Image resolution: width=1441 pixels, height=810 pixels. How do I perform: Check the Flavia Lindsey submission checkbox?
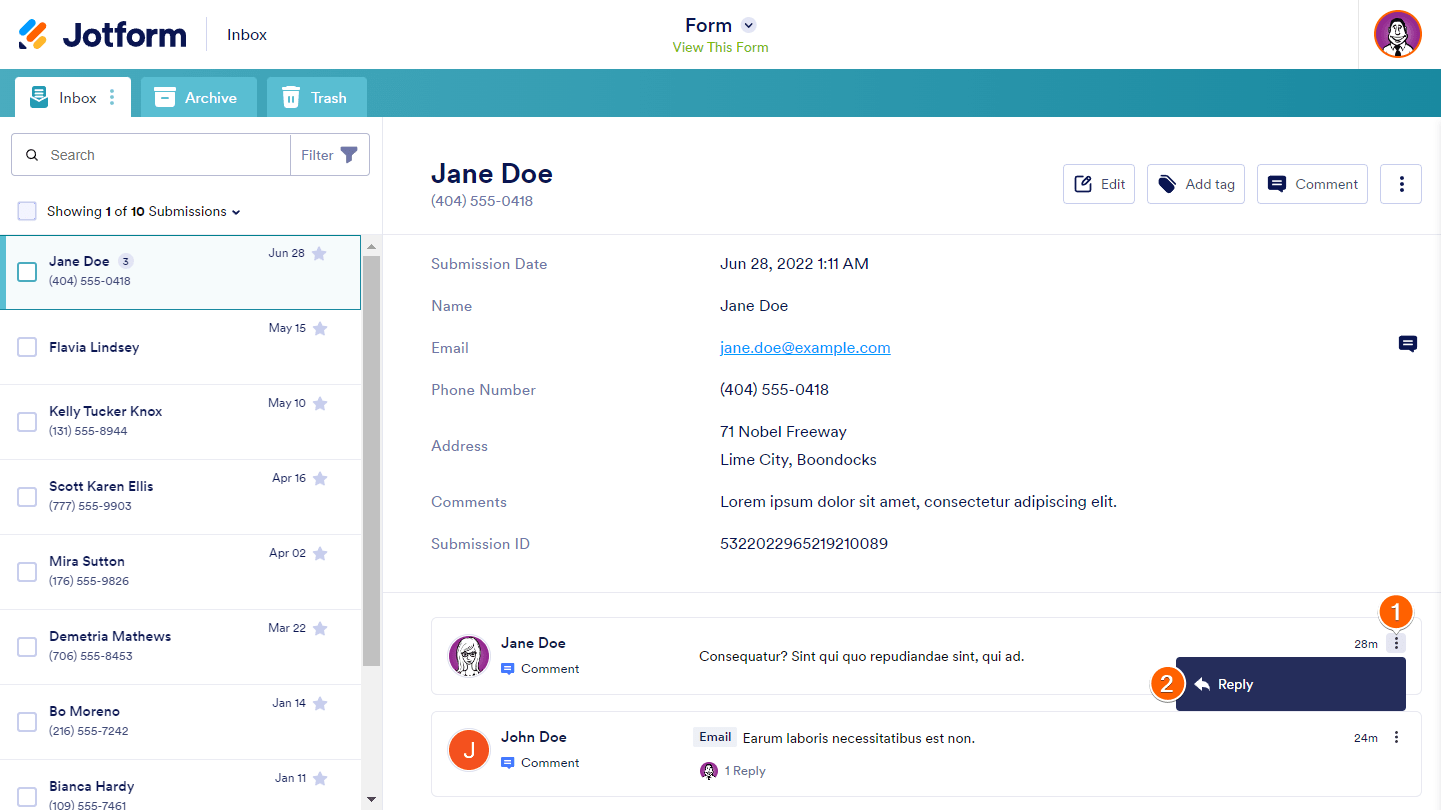tap(27, 347)
